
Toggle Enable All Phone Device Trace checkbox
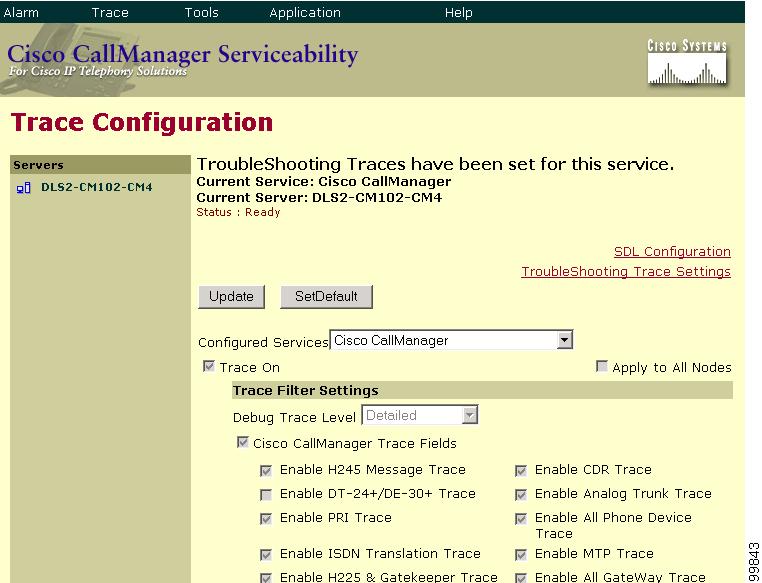(521, 518)
